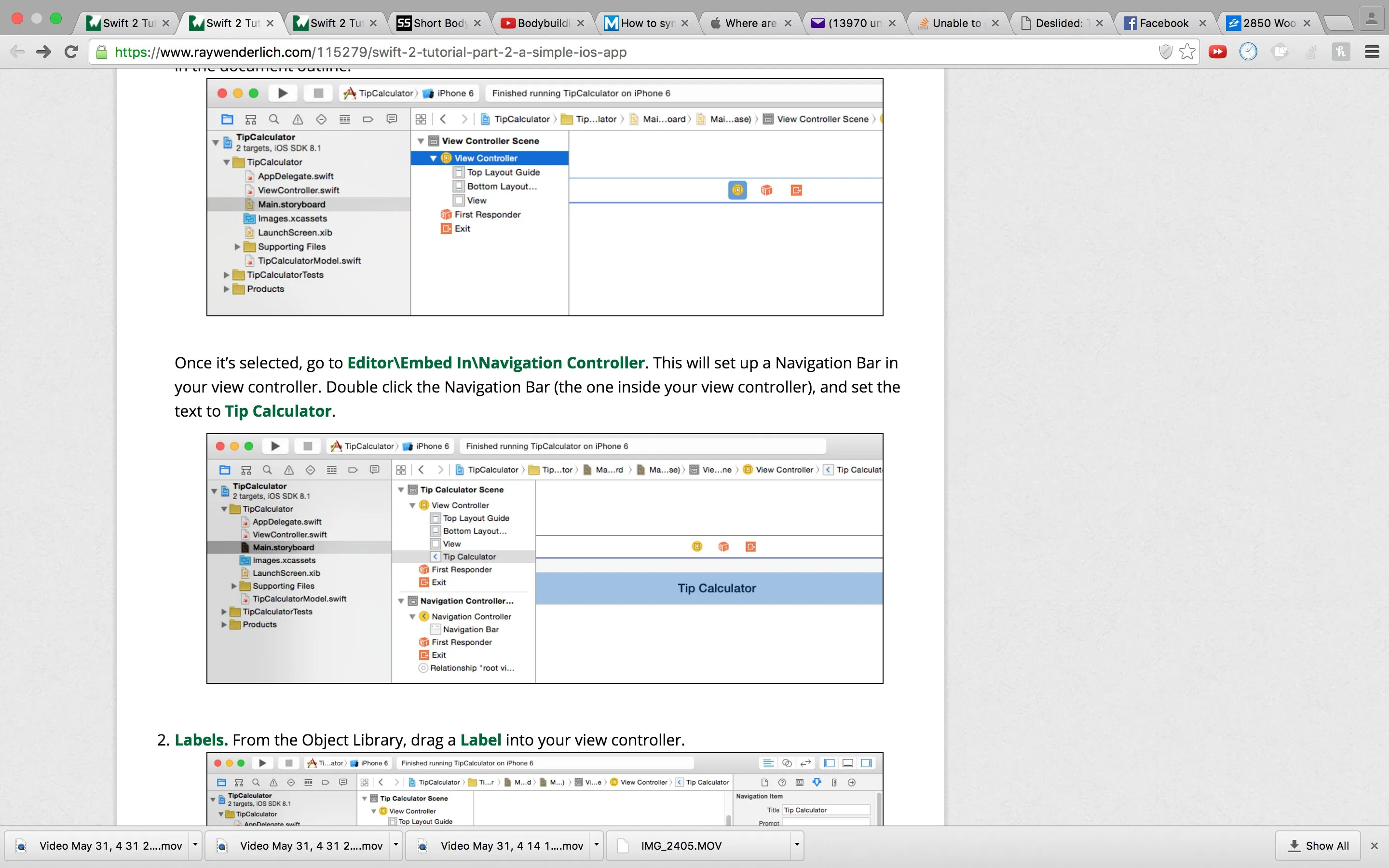Open the Chrome profile avatar button
1389x868 pixels.
(1371, 18)
